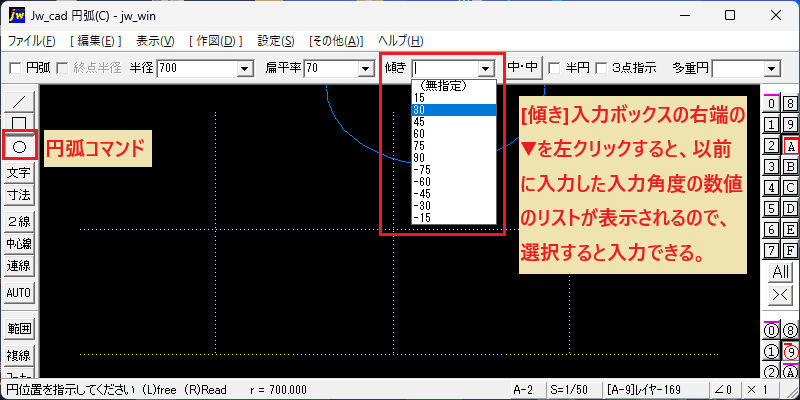This screenshot has width=800, height=400.
Task: Select the 2線 double line tool
Action: (x=19, y=221)
